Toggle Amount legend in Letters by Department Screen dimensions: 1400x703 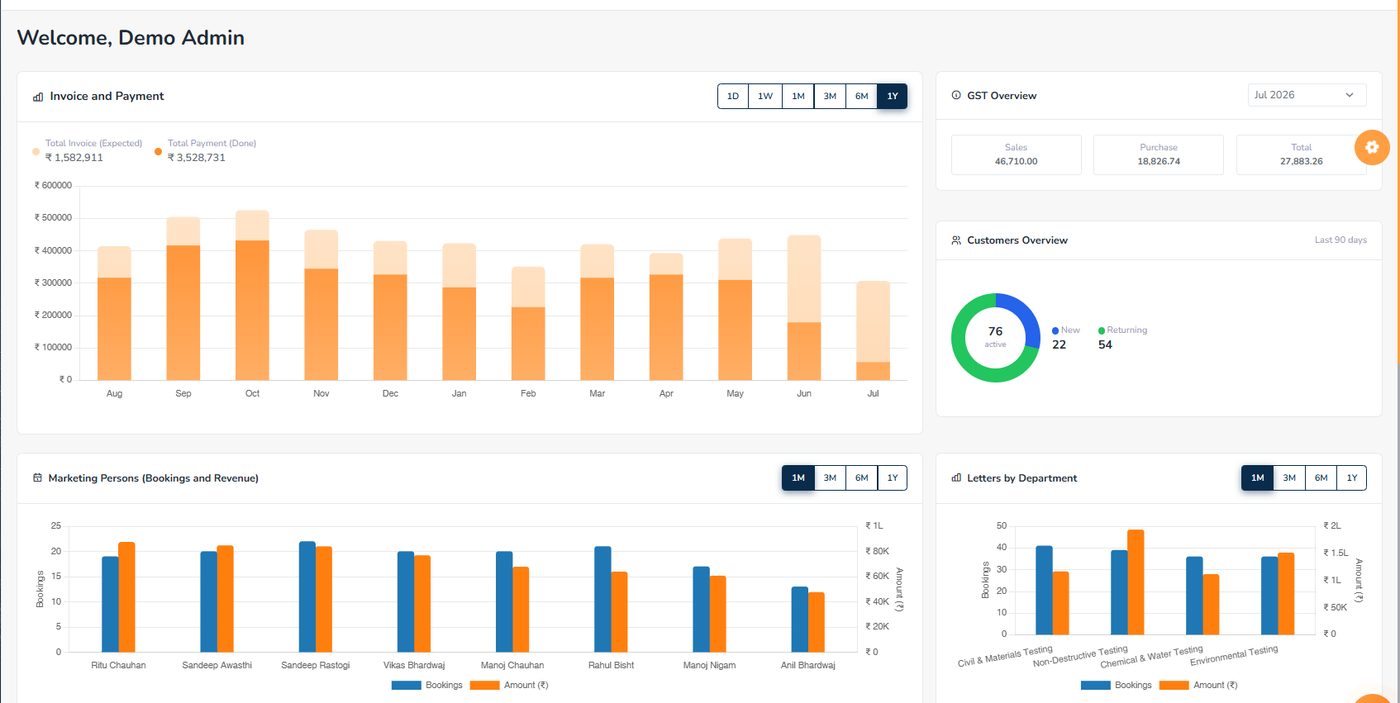[x=1198, y=685]
